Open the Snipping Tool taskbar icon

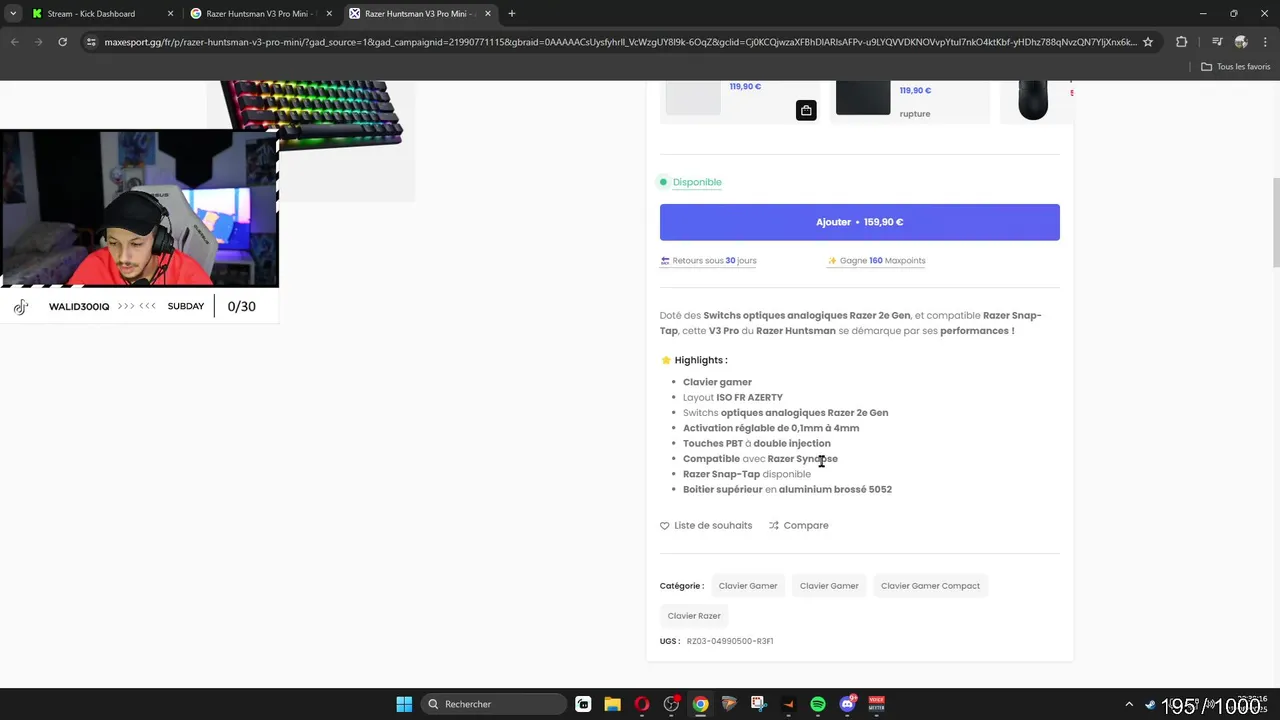(759, 704)
